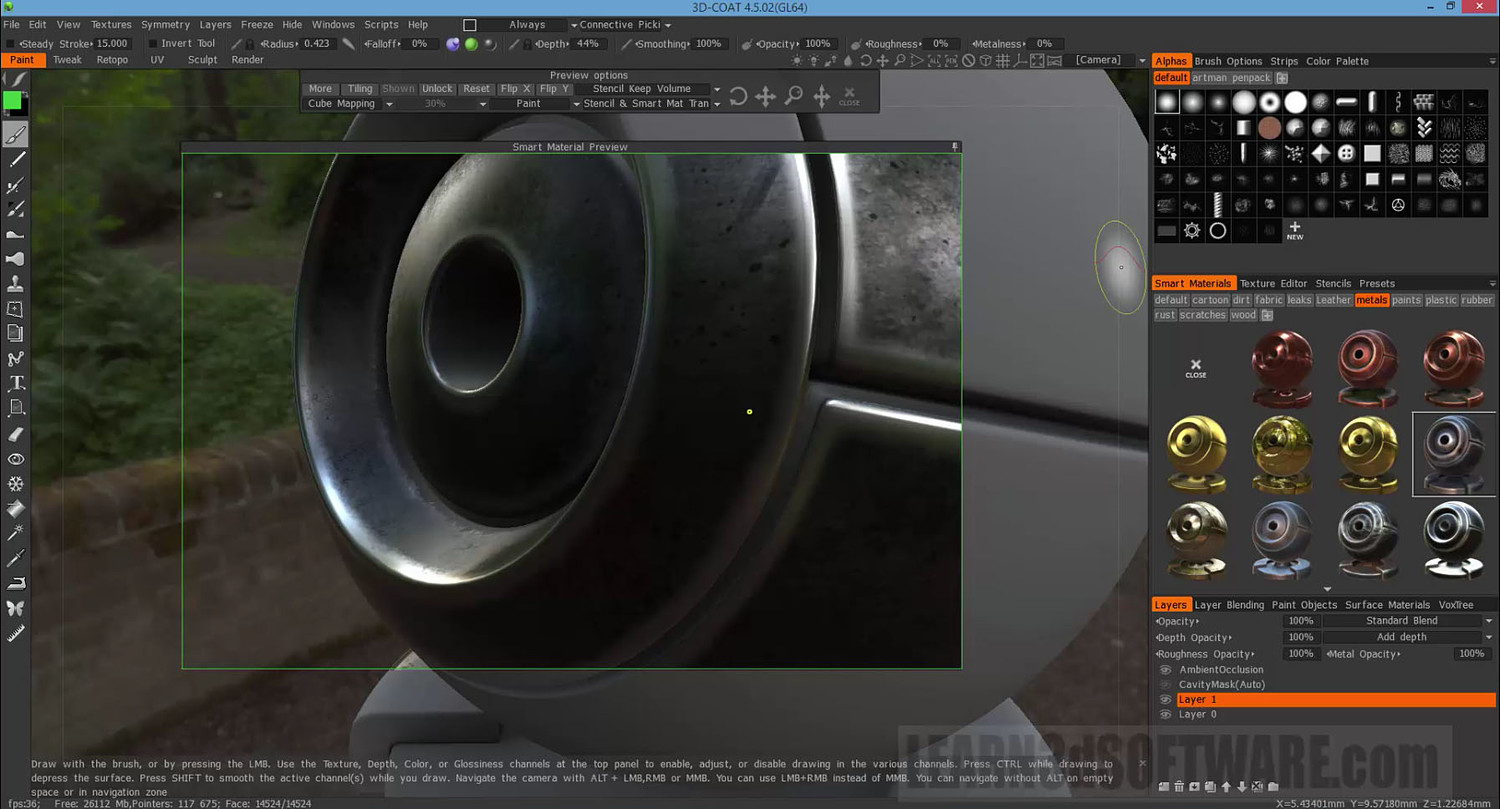Select the eraser tool in left toolbar
The image size is (1500, 809).
(16, 434)
